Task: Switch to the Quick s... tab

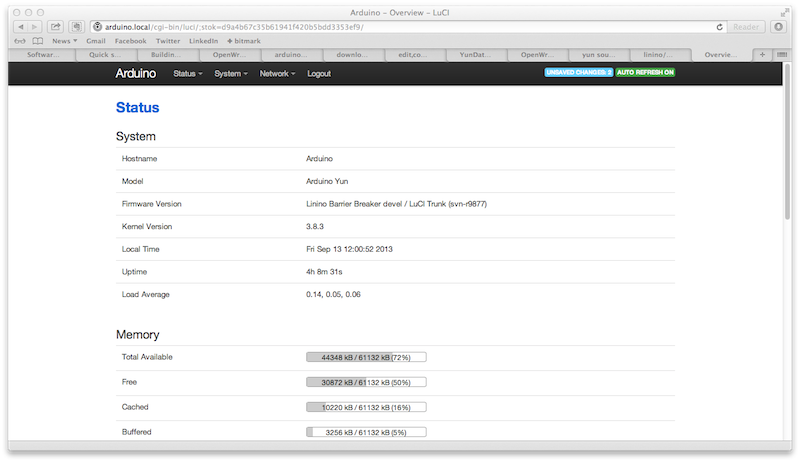Action: [105, 55]
